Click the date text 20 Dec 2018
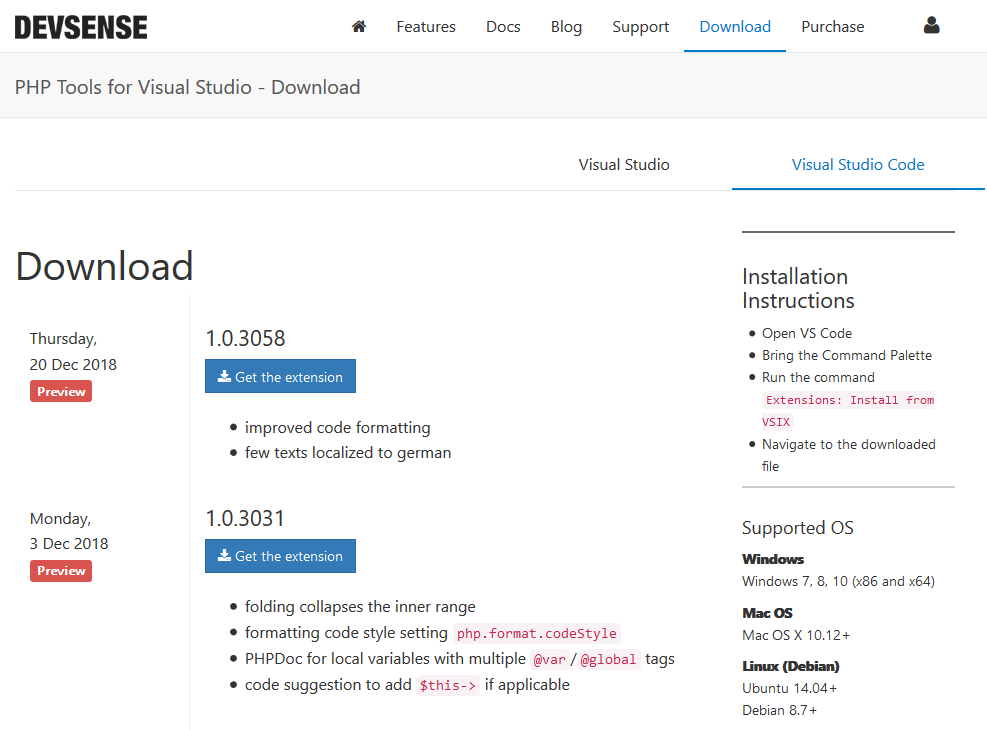 73,364
